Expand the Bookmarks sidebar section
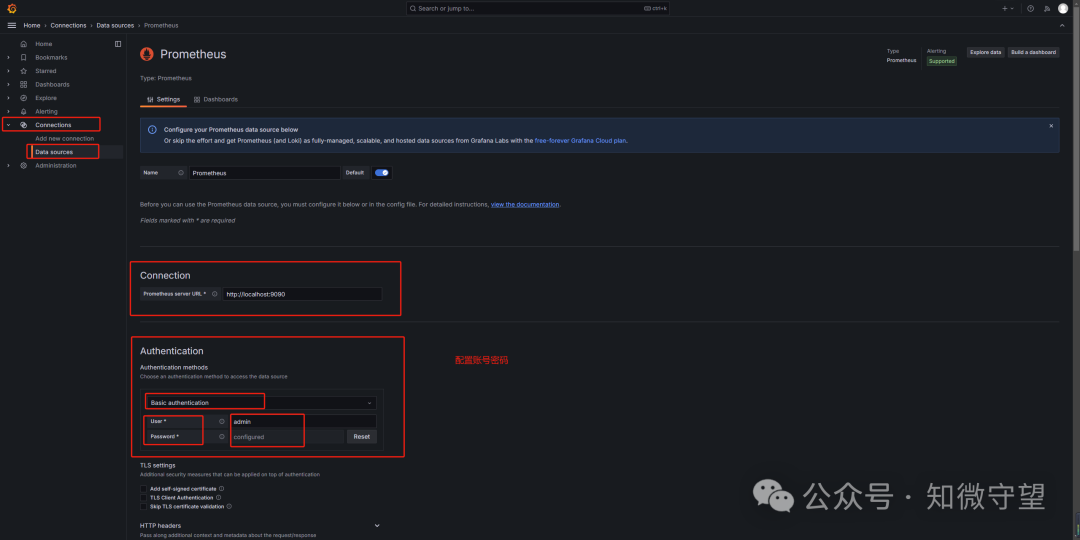Screen dimensions: 1080x540 pos(8,58)
